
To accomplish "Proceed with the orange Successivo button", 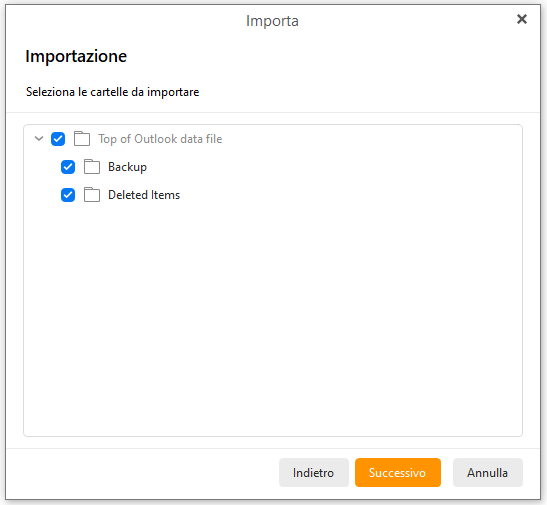I will tap(398, 473).
